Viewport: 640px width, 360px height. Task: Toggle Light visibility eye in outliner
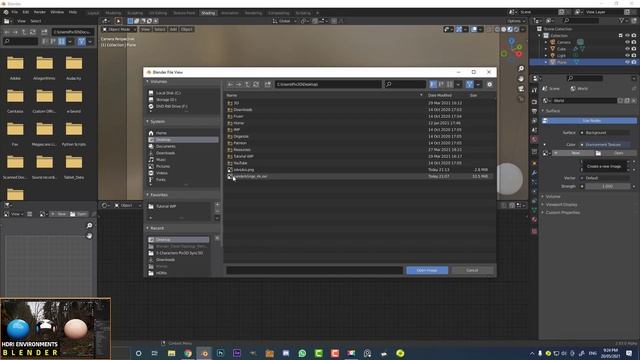tap(627, 56)
